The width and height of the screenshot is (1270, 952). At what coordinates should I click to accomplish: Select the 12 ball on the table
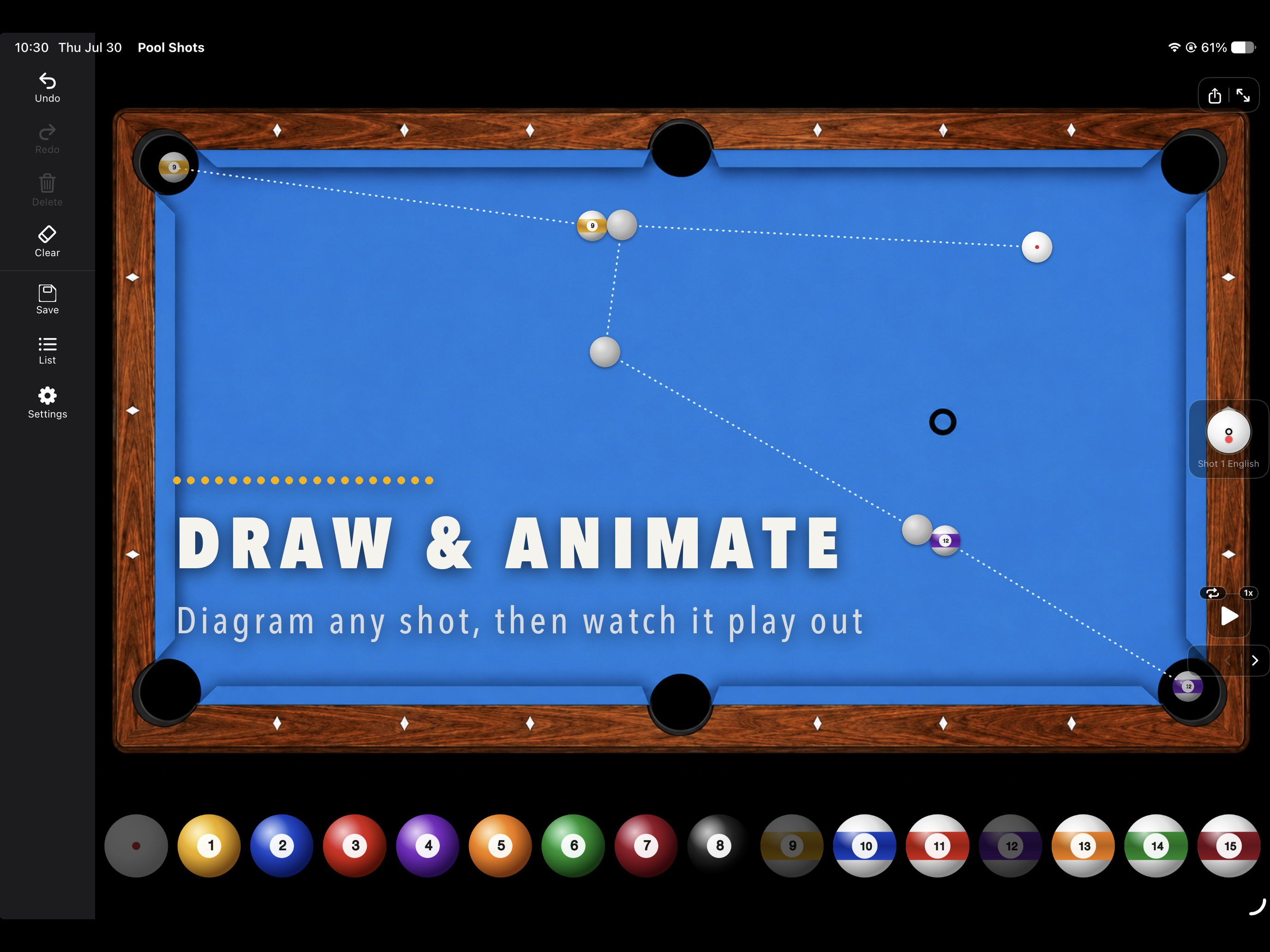click(x=945, y=541)
